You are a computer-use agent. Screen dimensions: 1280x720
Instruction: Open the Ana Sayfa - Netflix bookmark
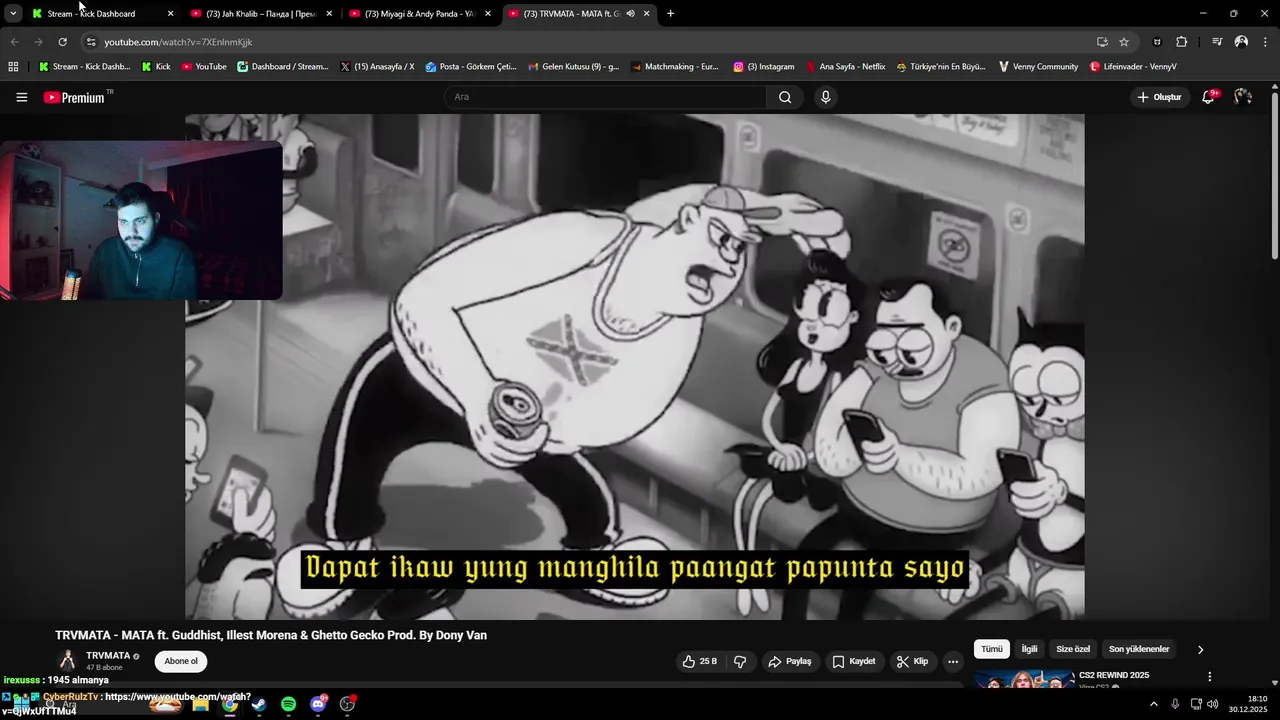846,67
